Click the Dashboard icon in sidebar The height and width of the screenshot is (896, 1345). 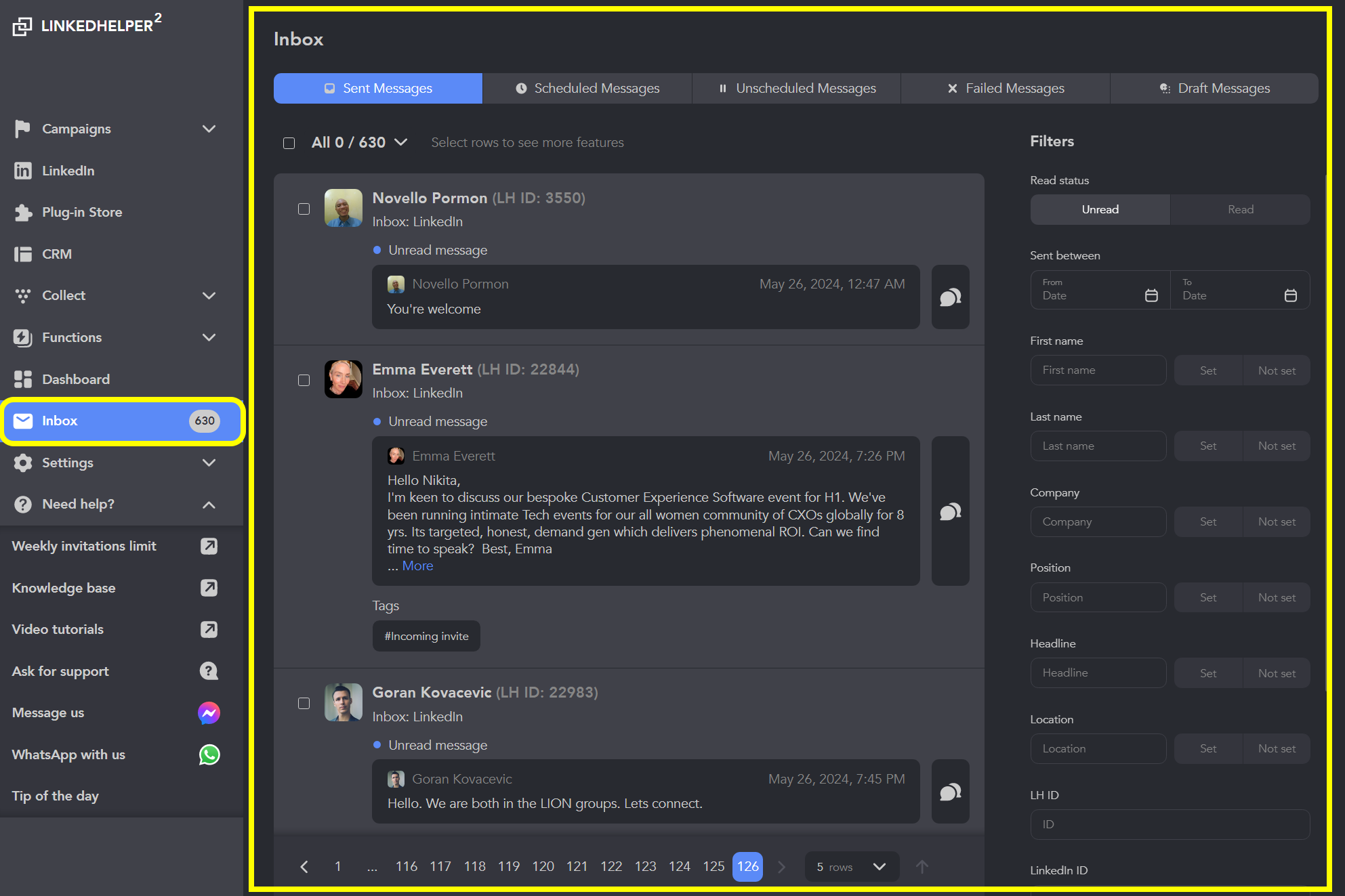tap(23, 379)
